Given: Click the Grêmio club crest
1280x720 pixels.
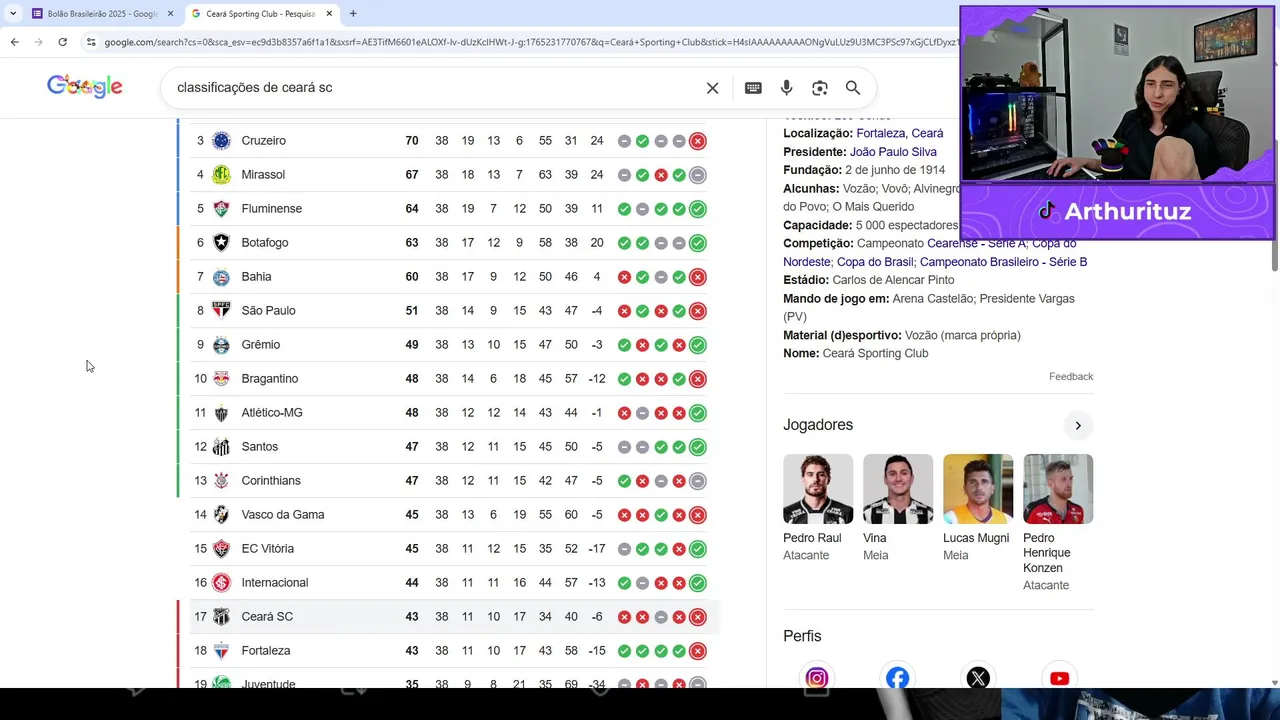Looking at the screenshot, I should point(221,345).
